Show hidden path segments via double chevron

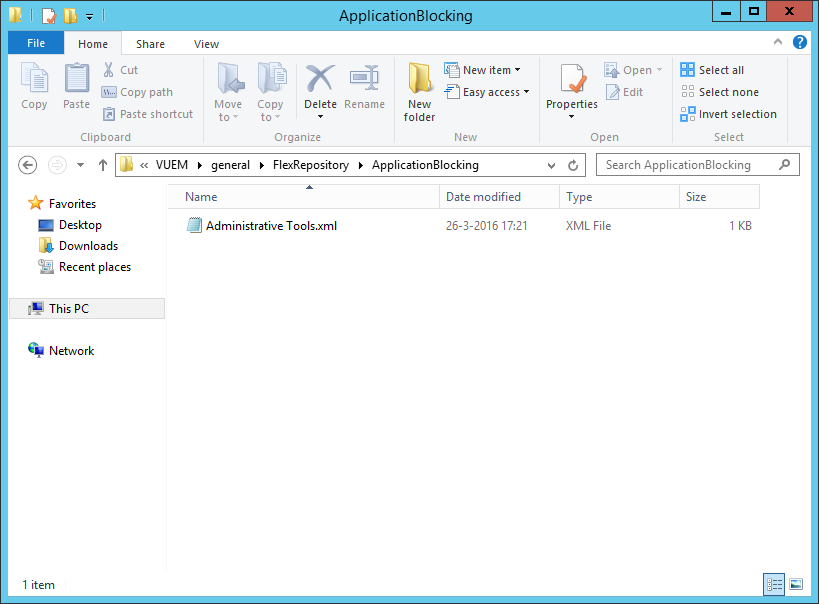pos(144,166)
